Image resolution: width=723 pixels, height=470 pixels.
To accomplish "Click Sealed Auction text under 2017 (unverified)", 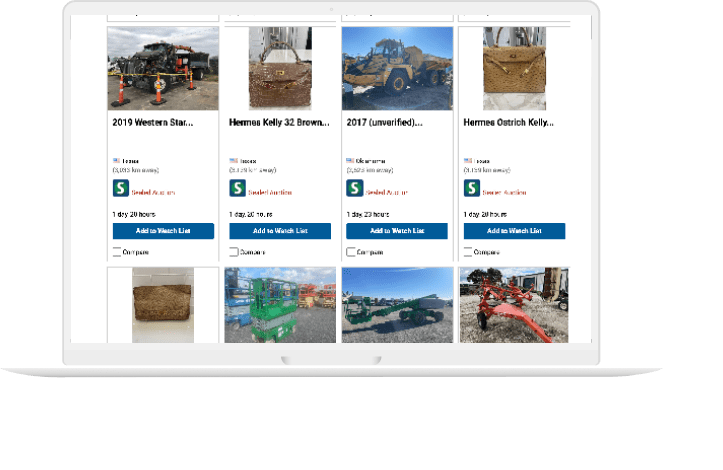I will click(x=387, y=193).
